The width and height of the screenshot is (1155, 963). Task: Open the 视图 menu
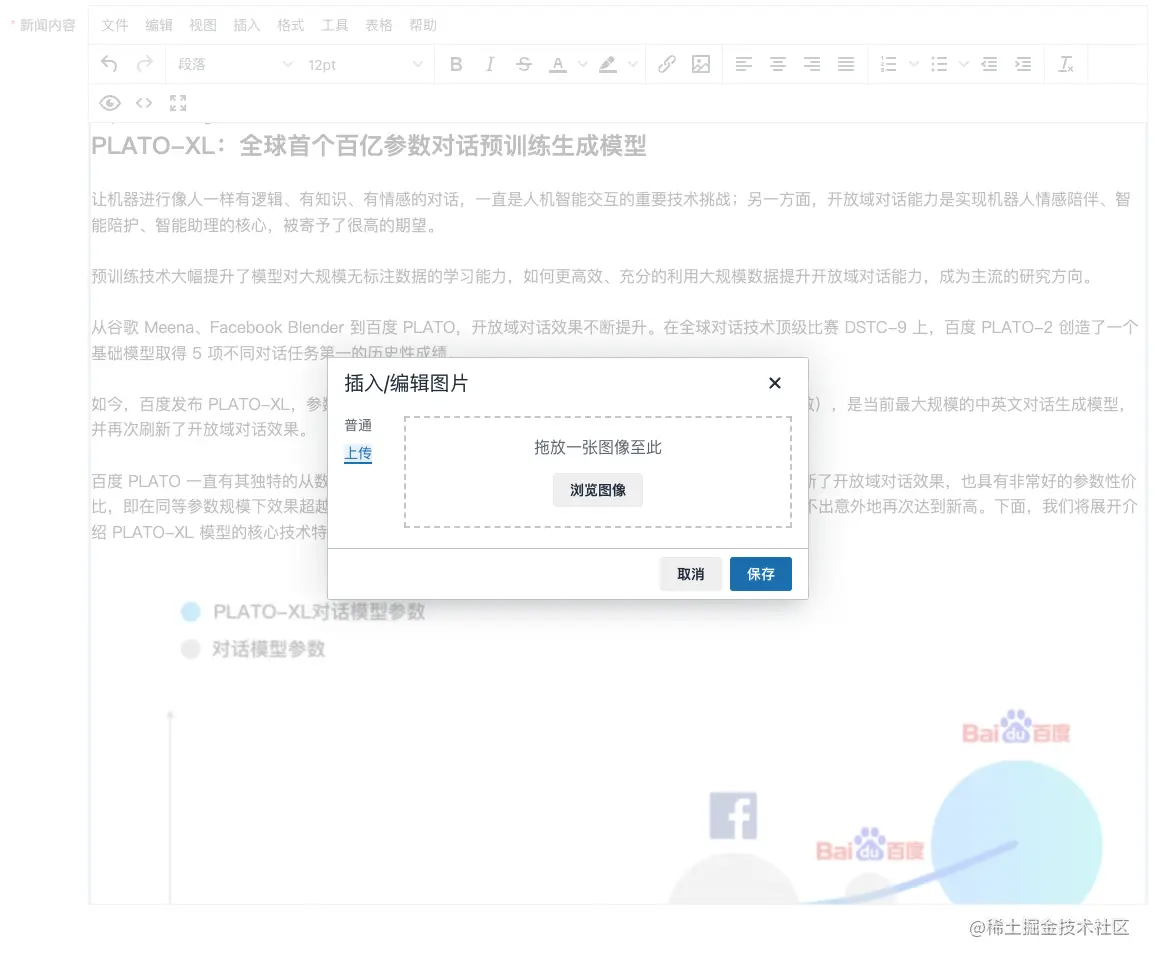203,25
